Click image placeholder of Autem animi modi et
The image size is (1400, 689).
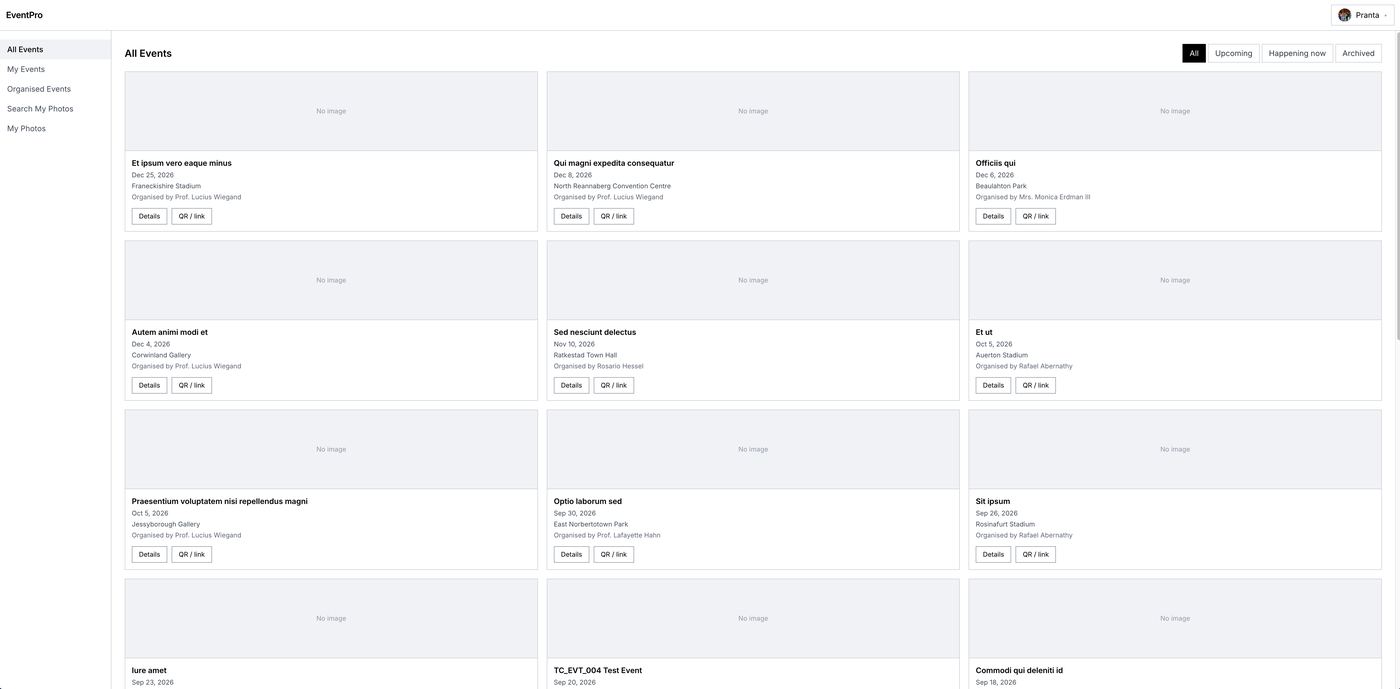point(331,280)
